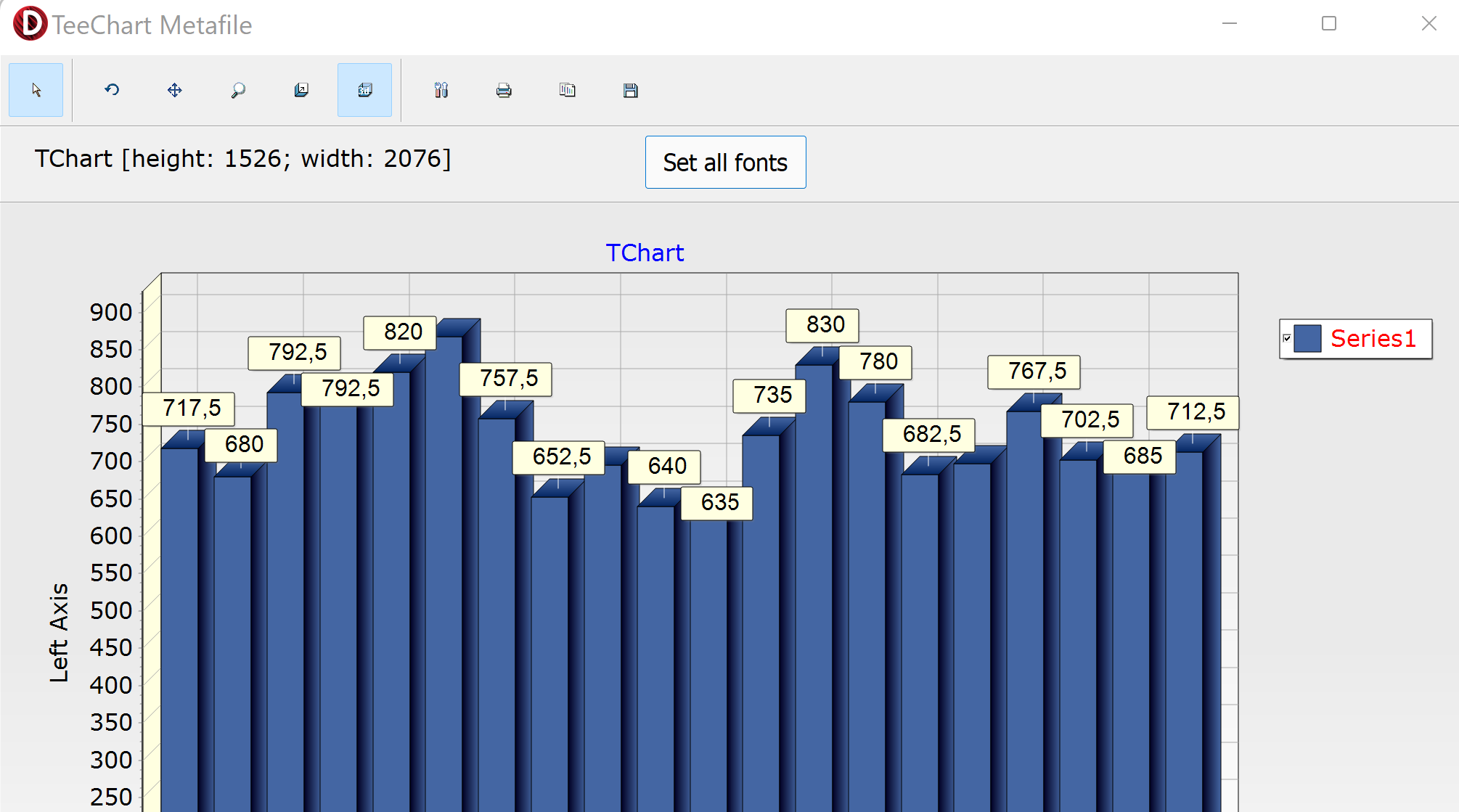Click the 735 mark label

click(x=769, y=395)
